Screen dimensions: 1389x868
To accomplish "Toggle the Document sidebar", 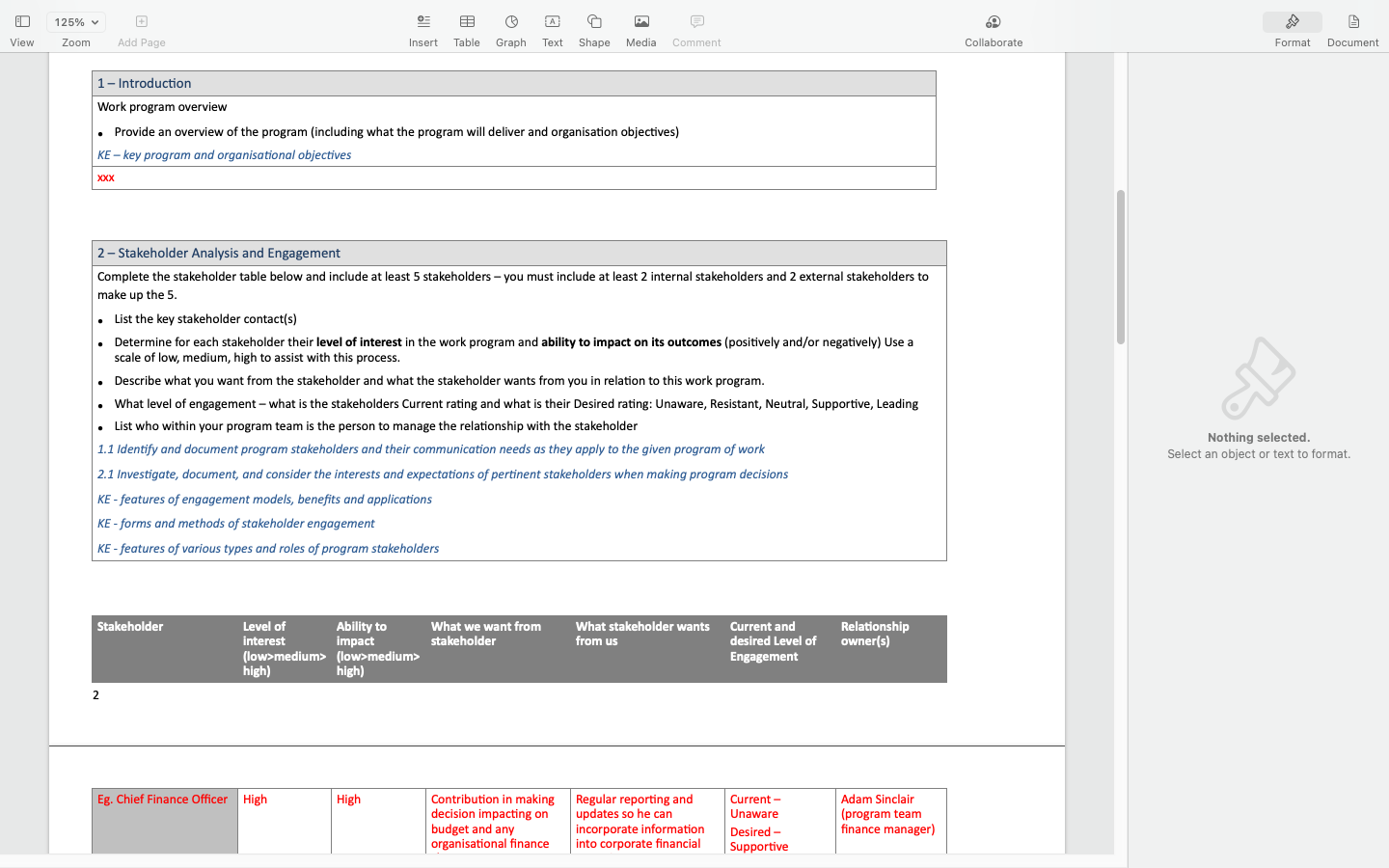I will [1352, 29].
